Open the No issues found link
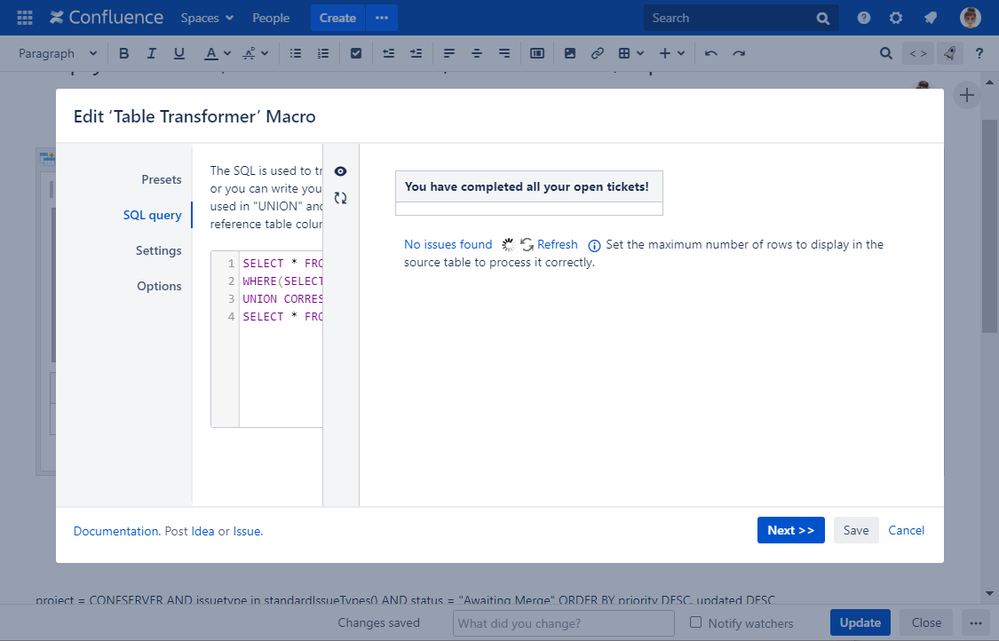This screenshot has height=641, width=999. pyautogui.click(x=448, y=245)
